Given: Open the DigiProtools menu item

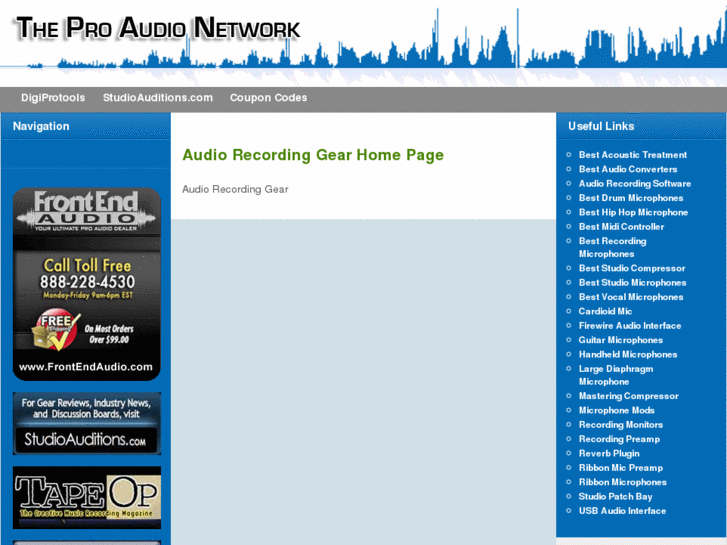Looking at the screenshot, I should point(53,98).
